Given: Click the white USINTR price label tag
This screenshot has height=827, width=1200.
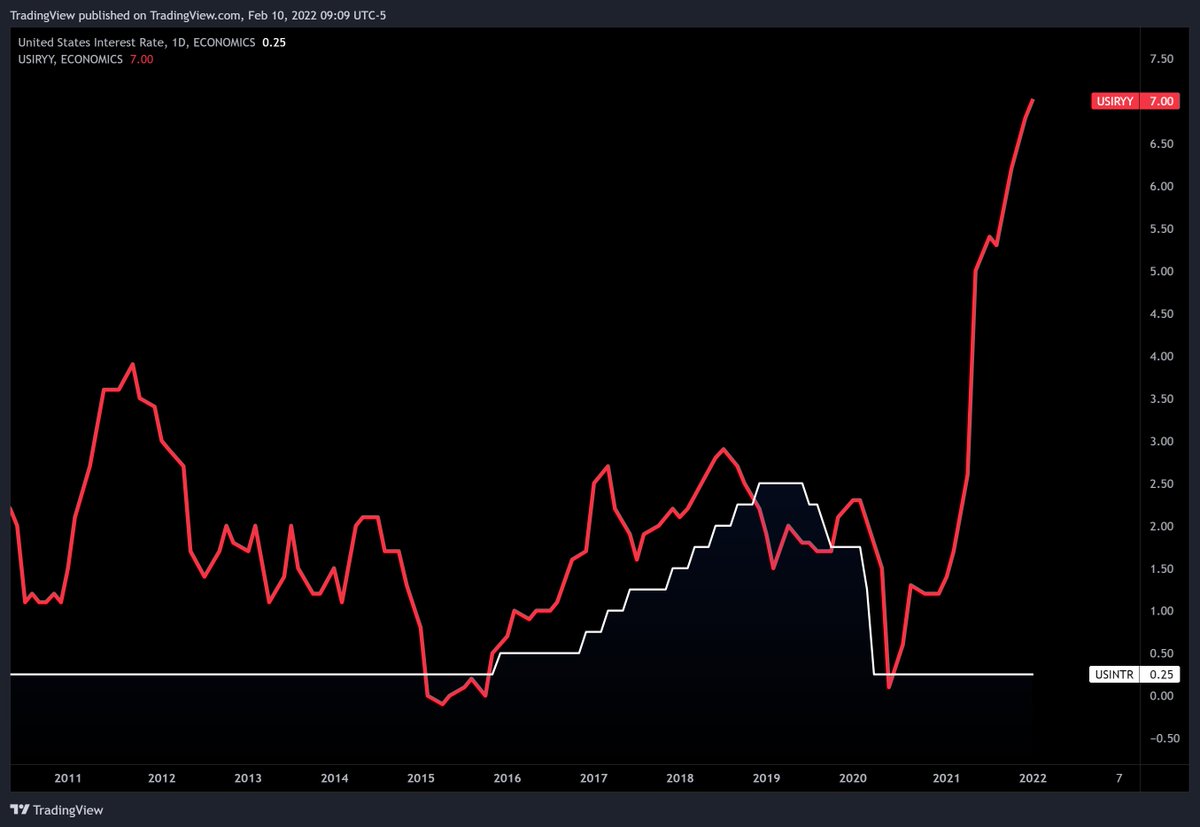Looking at the screenshot, I should click(x=1136, y=674).
